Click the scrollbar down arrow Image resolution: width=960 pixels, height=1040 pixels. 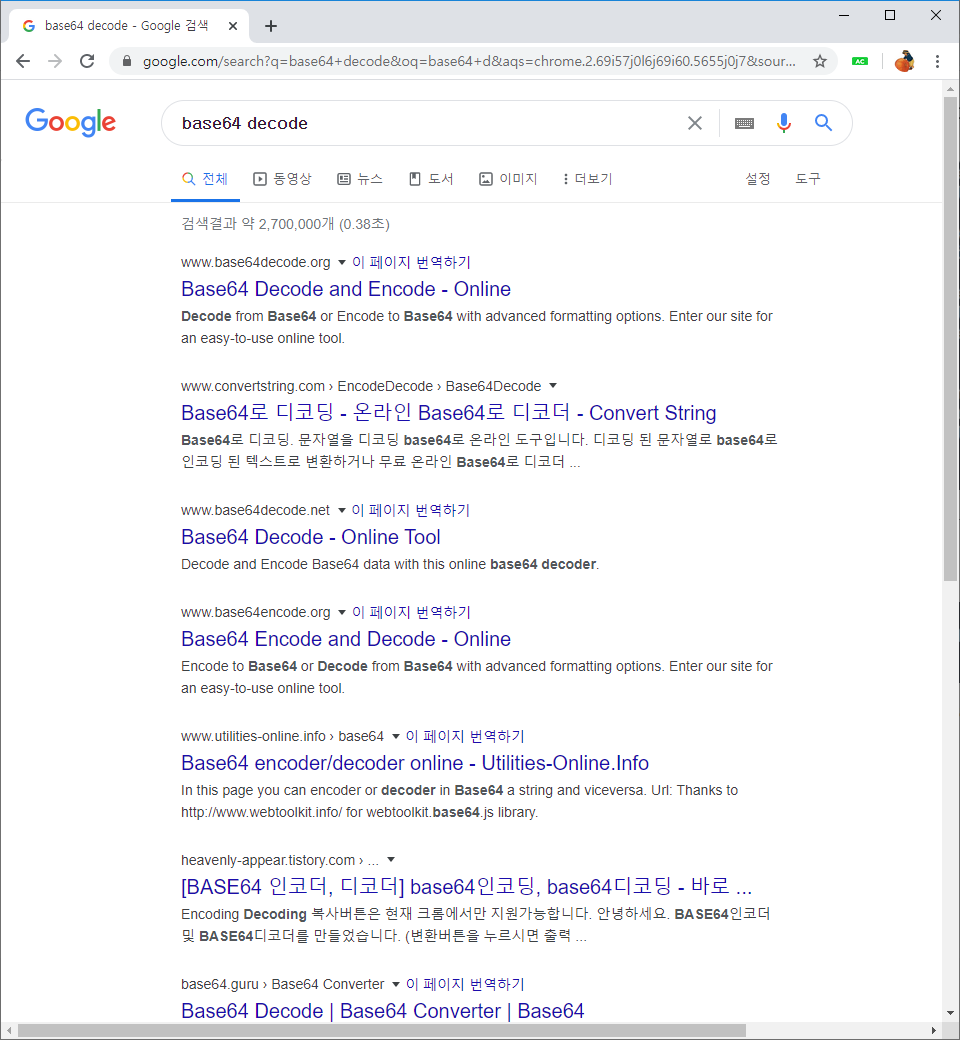point(951,1013)
